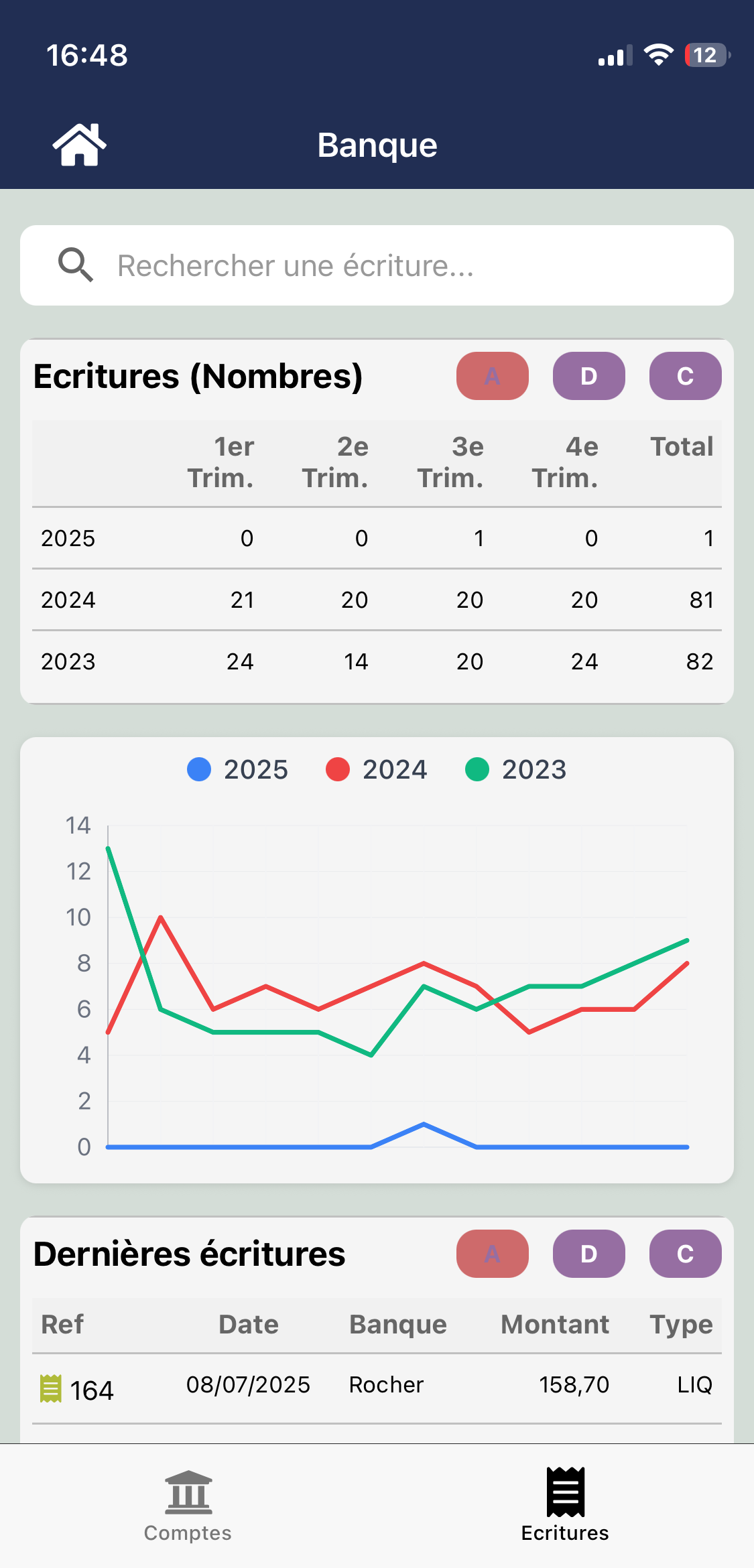Image resolution: width=754 pixels, height=1568 pixels.
Task: Check the battery level indicator
Action: click(706, 55)
